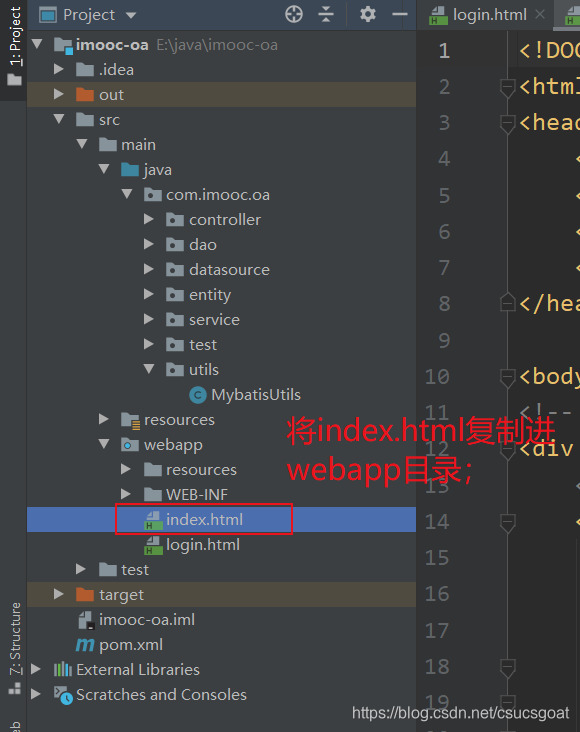Screen dimensions: 580x732
Task: Expand the .idea folder arrow
Action: (59, 69)
